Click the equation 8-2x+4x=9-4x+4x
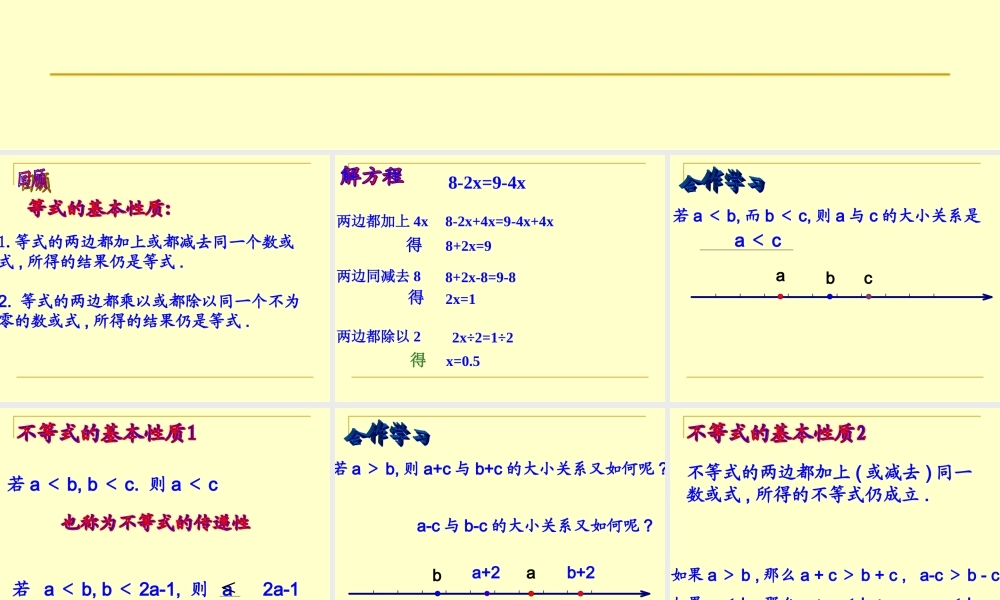This screenshot has width=1000, height=600. 499,222
